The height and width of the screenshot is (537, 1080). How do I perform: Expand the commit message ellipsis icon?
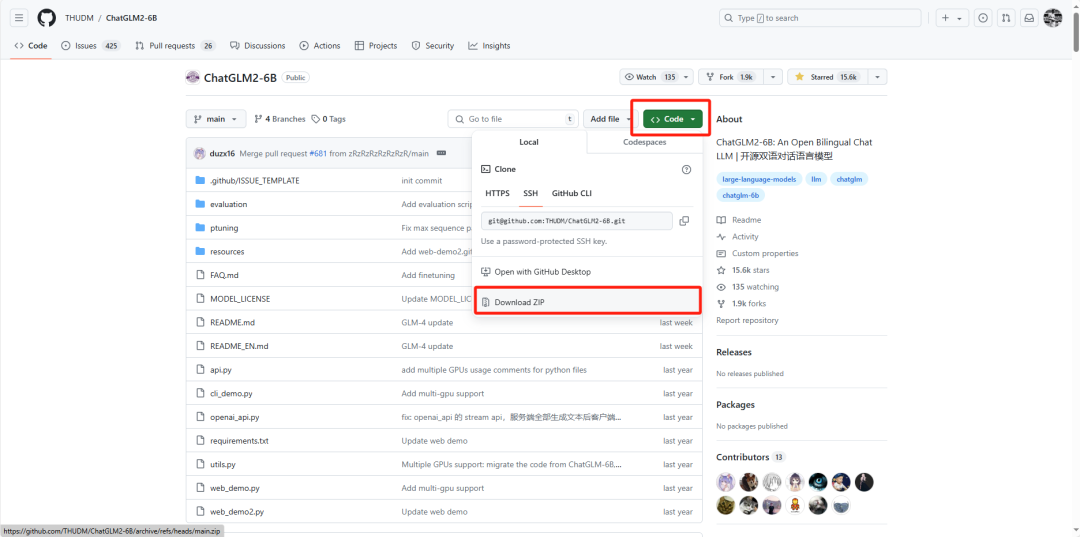442,153
